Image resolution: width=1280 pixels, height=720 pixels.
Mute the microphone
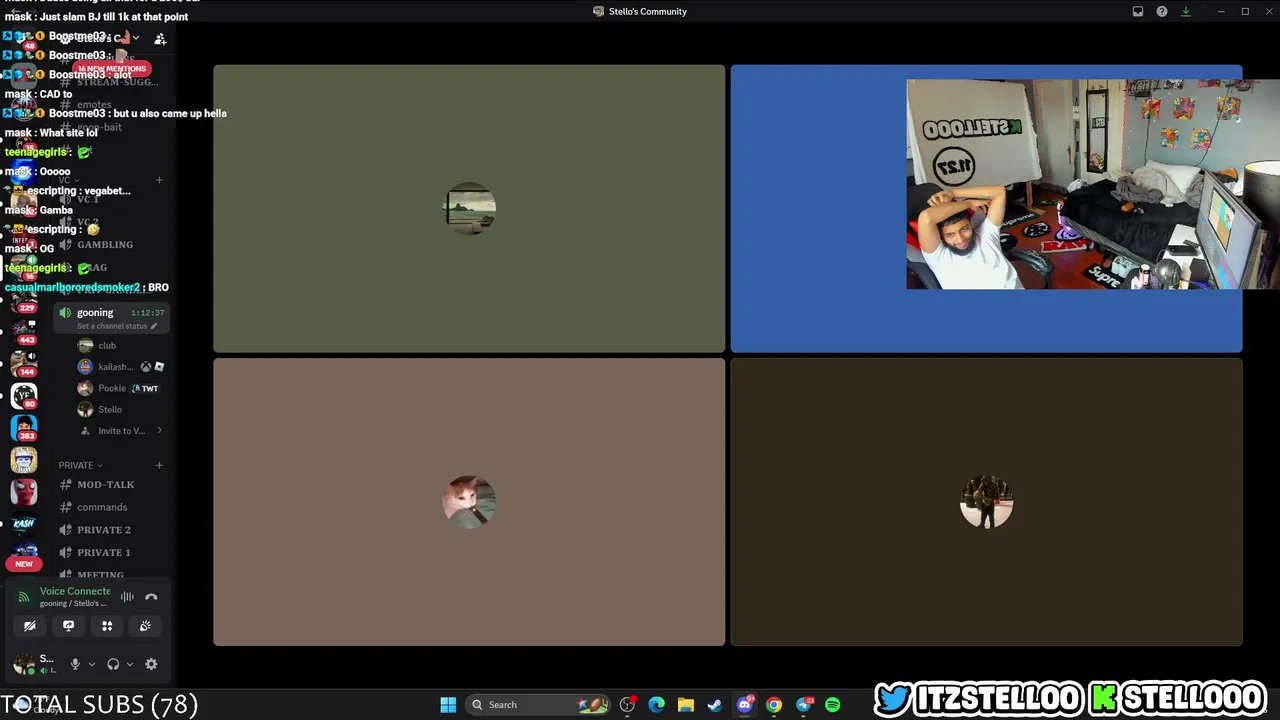(x=75, y=664)
